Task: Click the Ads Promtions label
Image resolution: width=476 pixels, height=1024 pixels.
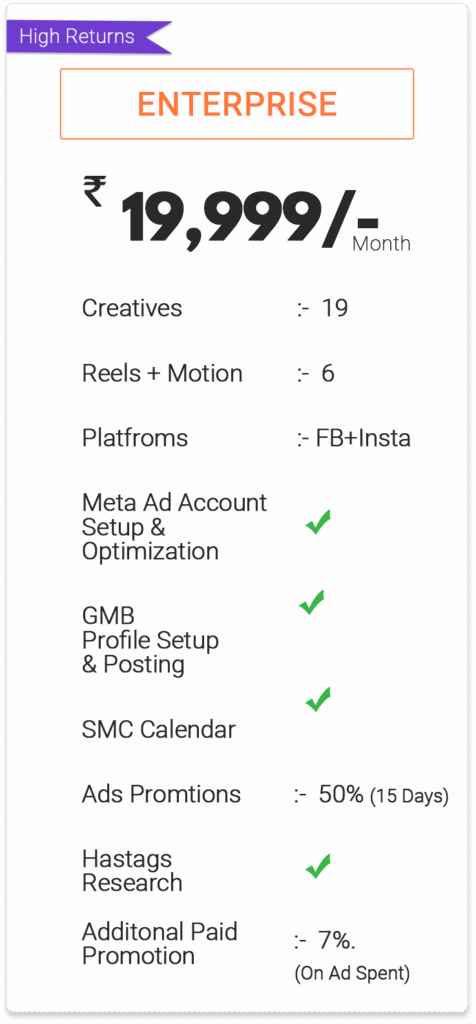Action: (161, 794)
